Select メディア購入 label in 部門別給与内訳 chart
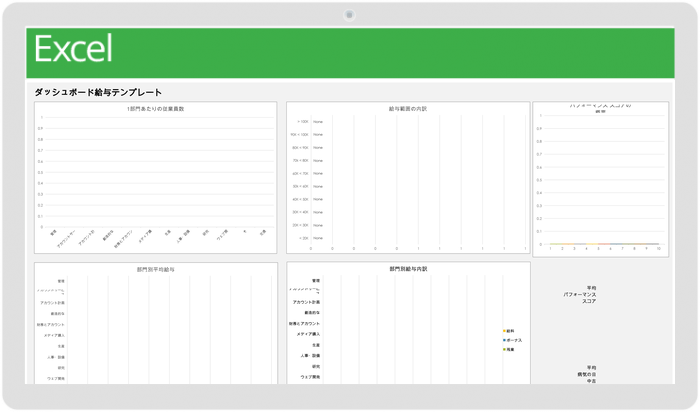Viewport: 700px width, 412px height. point(308,334)
